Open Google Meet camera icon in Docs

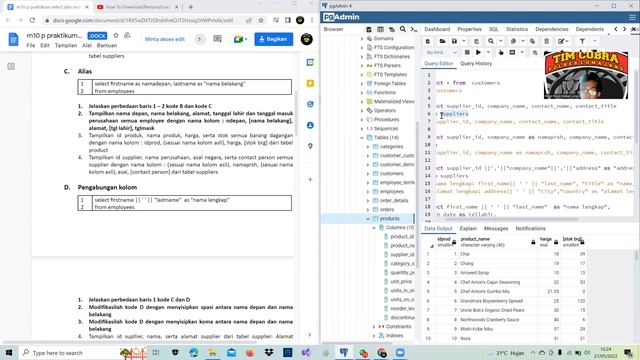coord(238,39)
